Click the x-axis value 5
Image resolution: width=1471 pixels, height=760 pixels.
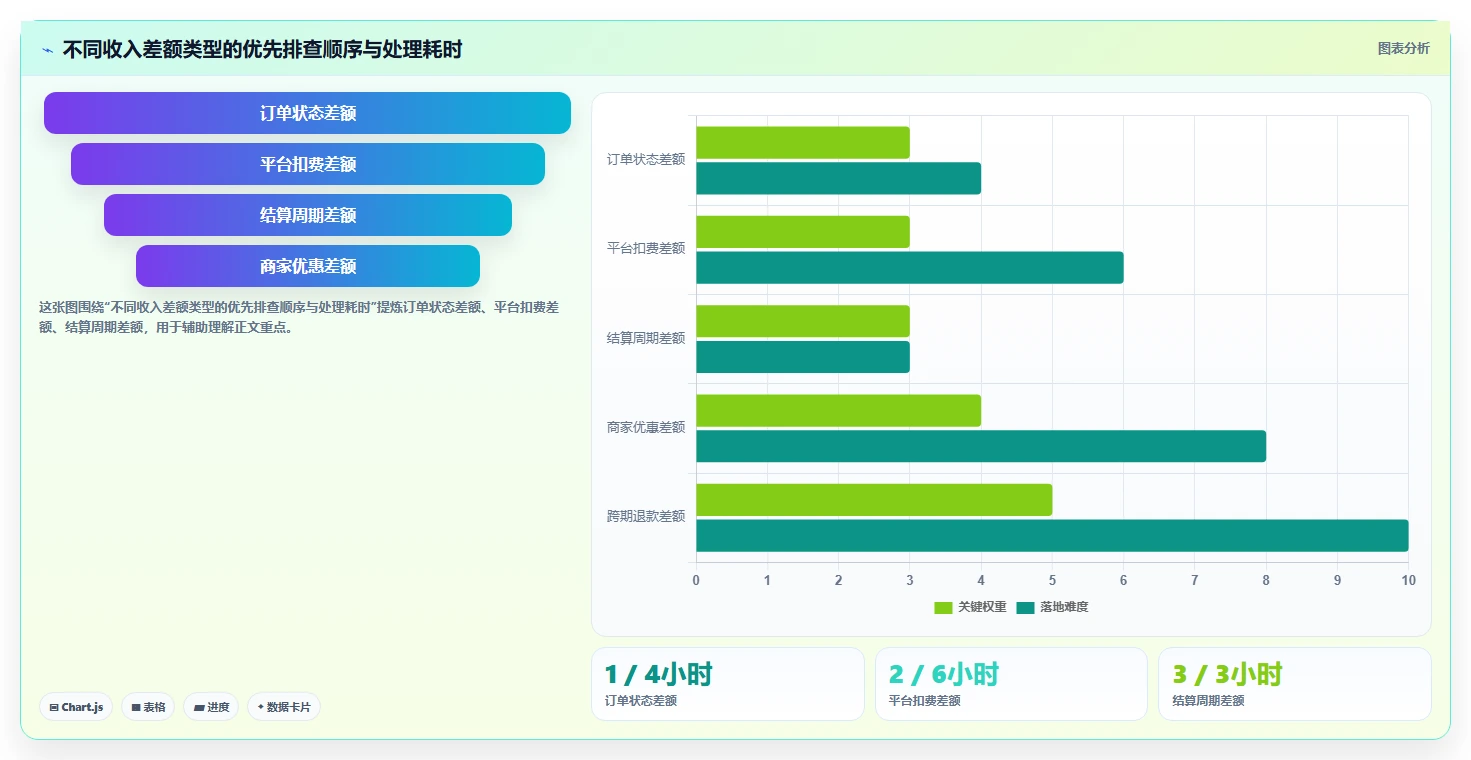tap(1052, 580)
